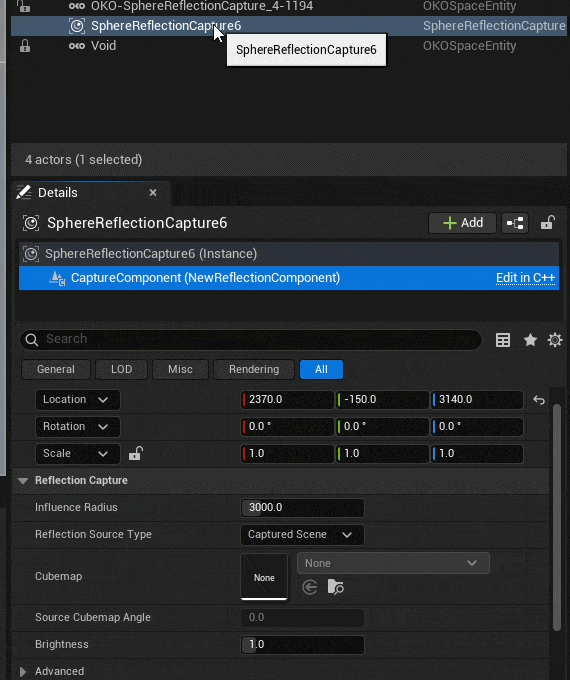This screenshot has width=570, height=680.
Task: Toggle the lock icon beside Void
Action: tap(25, 46)
